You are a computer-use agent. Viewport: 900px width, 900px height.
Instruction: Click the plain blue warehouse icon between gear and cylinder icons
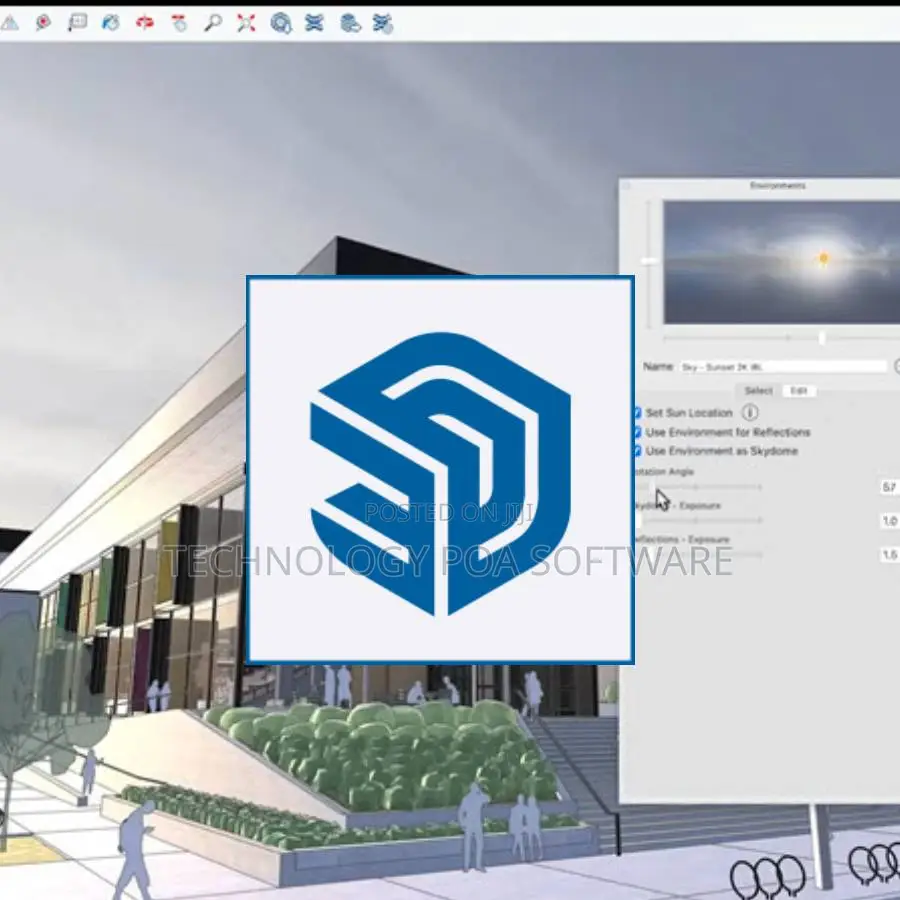(x=314, y=23)
